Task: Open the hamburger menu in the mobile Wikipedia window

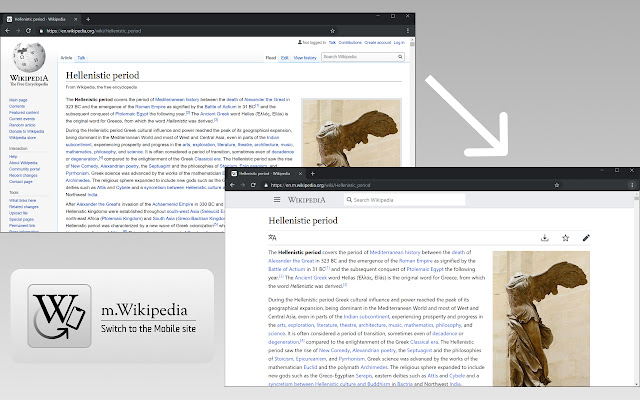Action: tap(277, 200)
